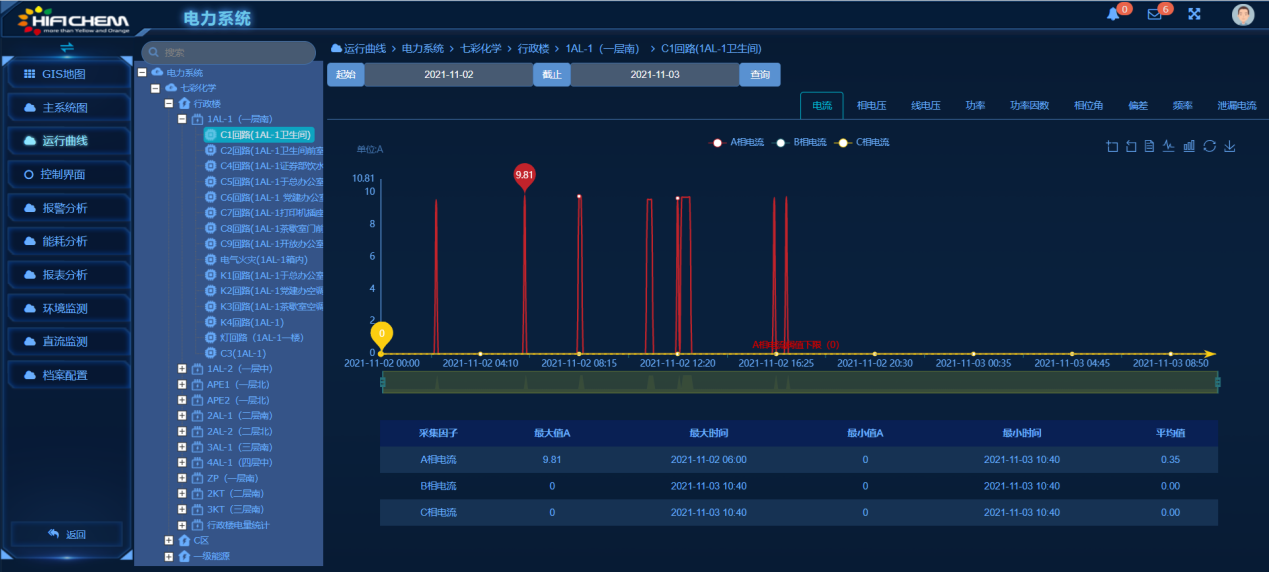Screen dimensions: 1269x572
Task: Switch the chart to bar view
Action: (x=1189, y=146)
